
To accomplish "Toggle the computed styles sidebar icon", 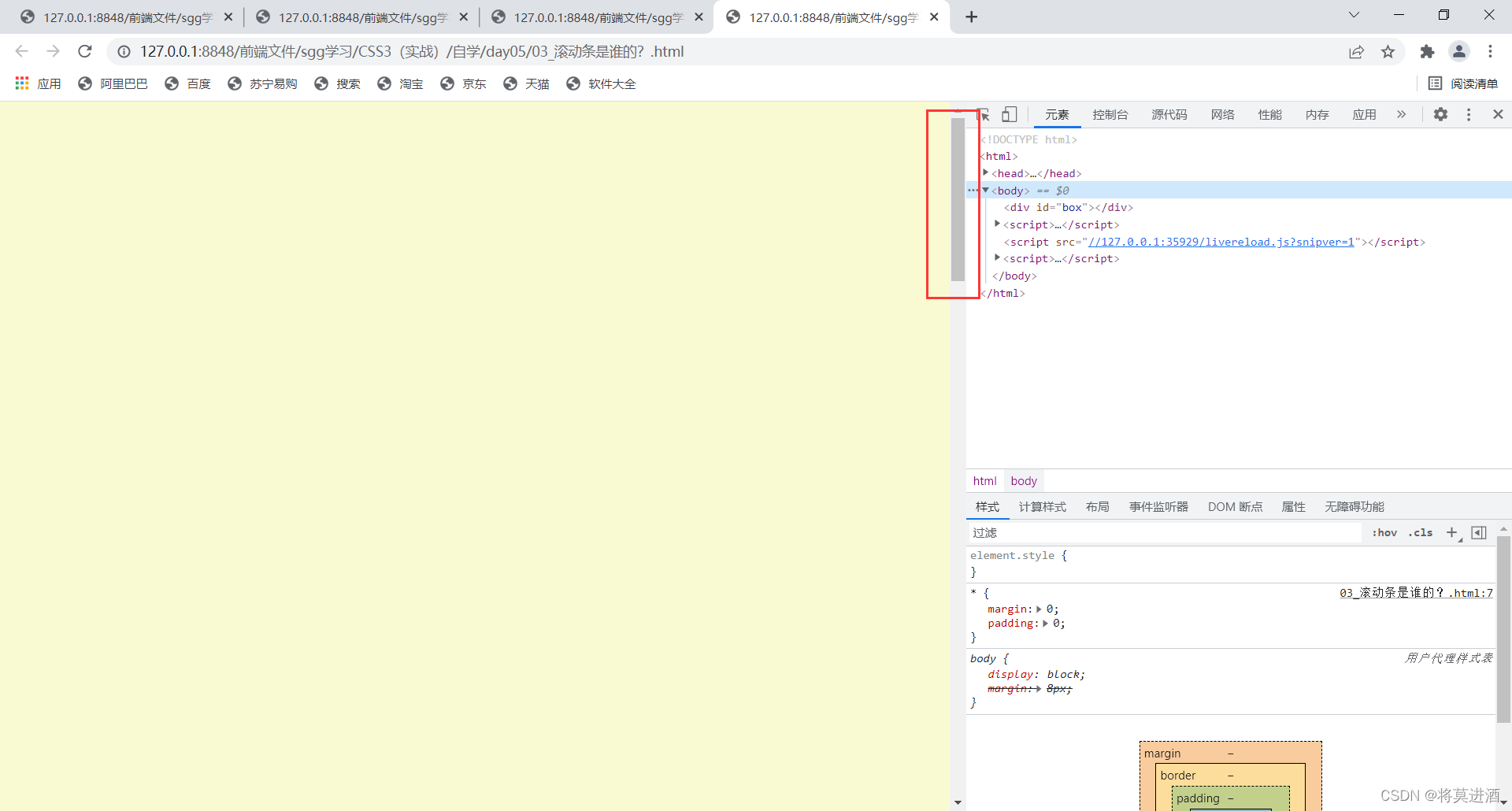I will click(x=1479, y=533).
